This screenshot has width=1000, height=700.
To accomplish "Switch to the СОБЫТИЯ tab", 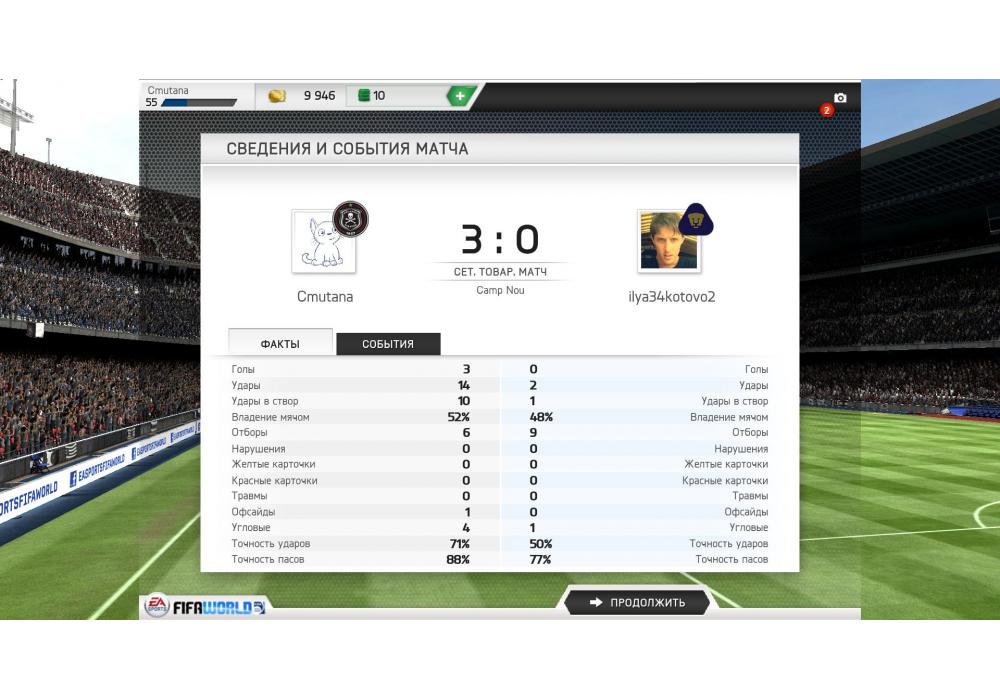I will tap(388, 344).
